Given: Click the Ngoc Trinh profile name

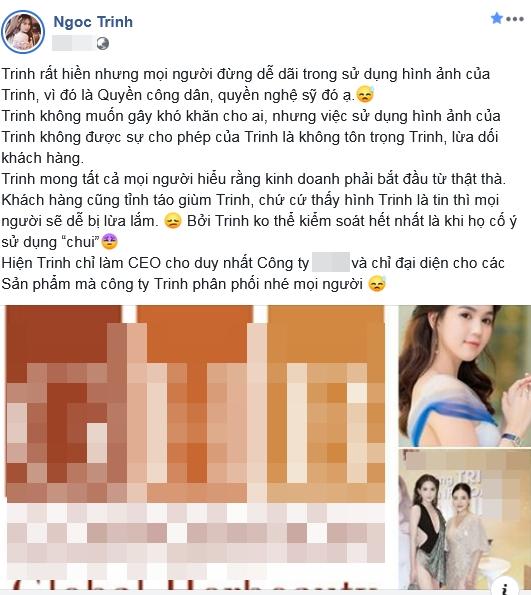Looking at the screenshot, I should pyautogui.click(x=93, y=22).
